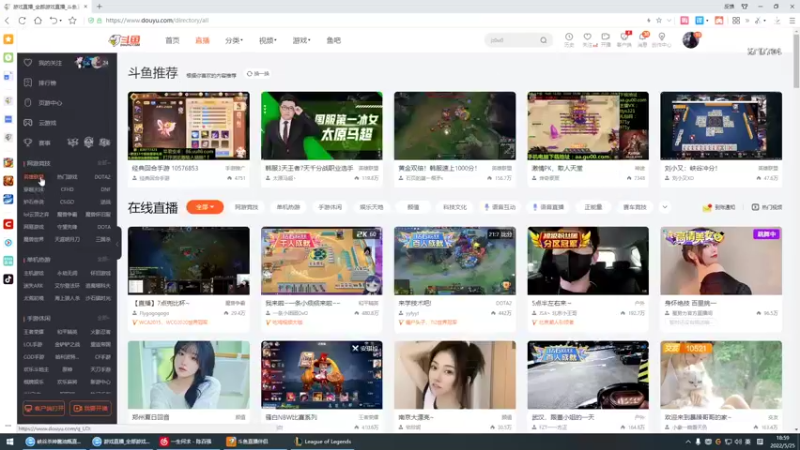800x450 pixels.
Task: Switch to League of Legends in taskbar
Action: coord(323,441)
